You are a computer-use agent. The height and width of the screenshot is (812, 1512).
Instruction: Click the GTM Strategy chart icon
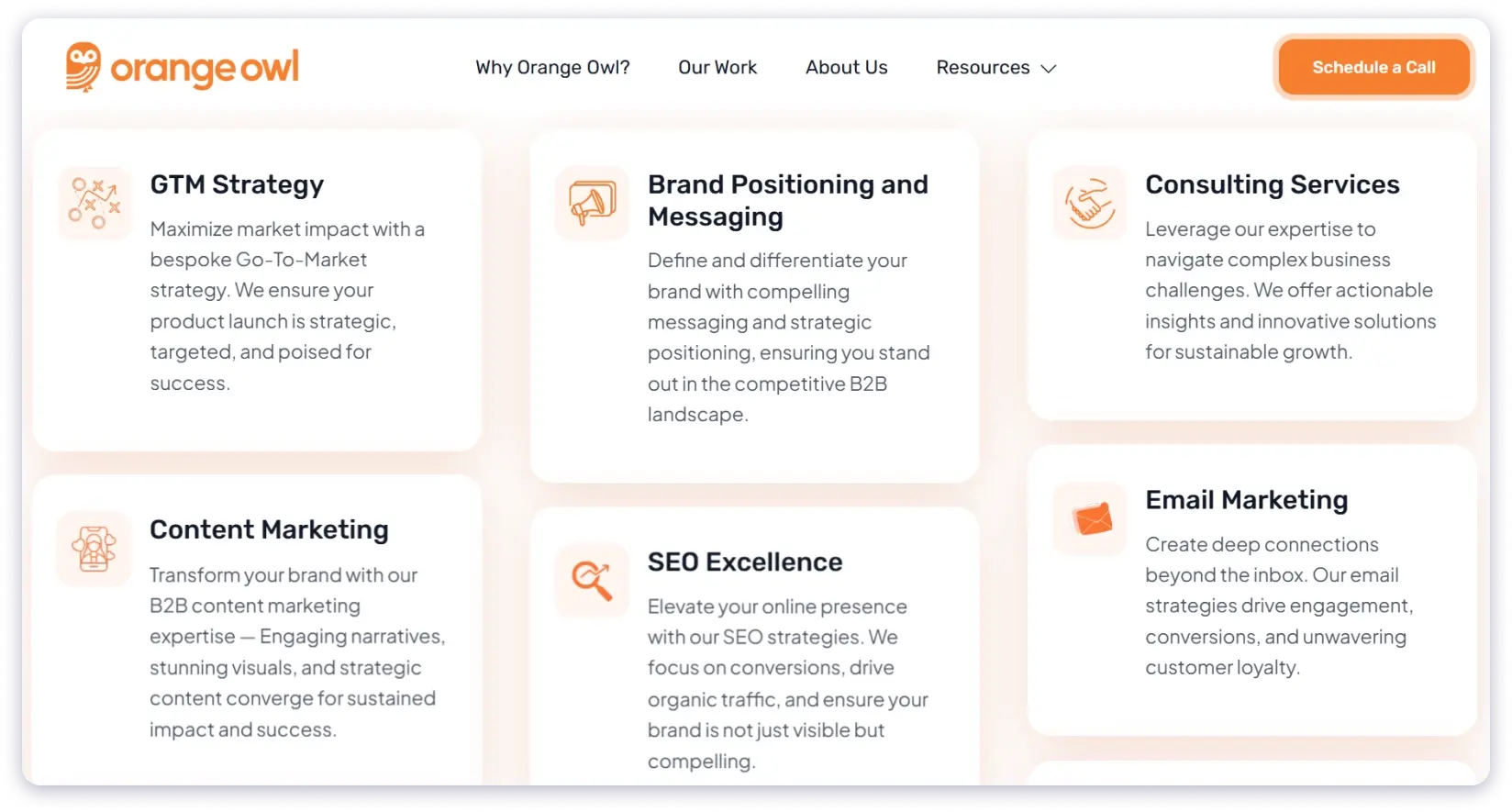[94, 203]
